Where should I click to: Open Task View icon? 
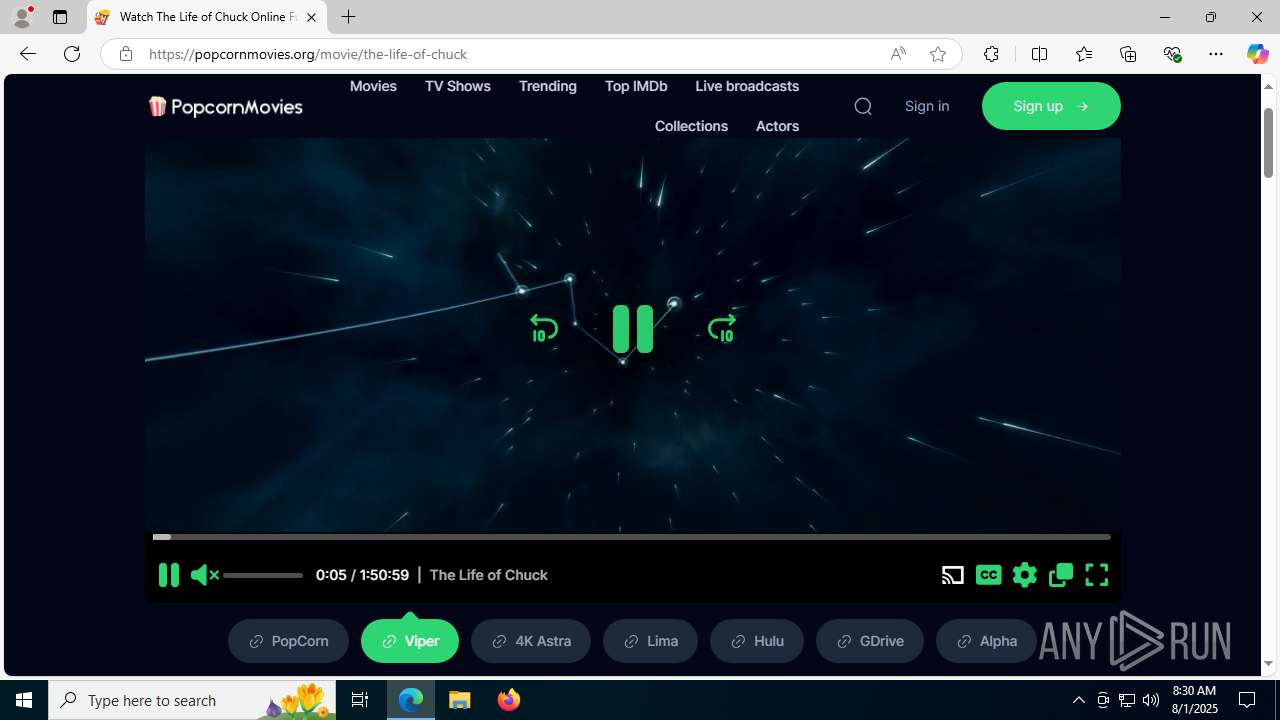360,700
